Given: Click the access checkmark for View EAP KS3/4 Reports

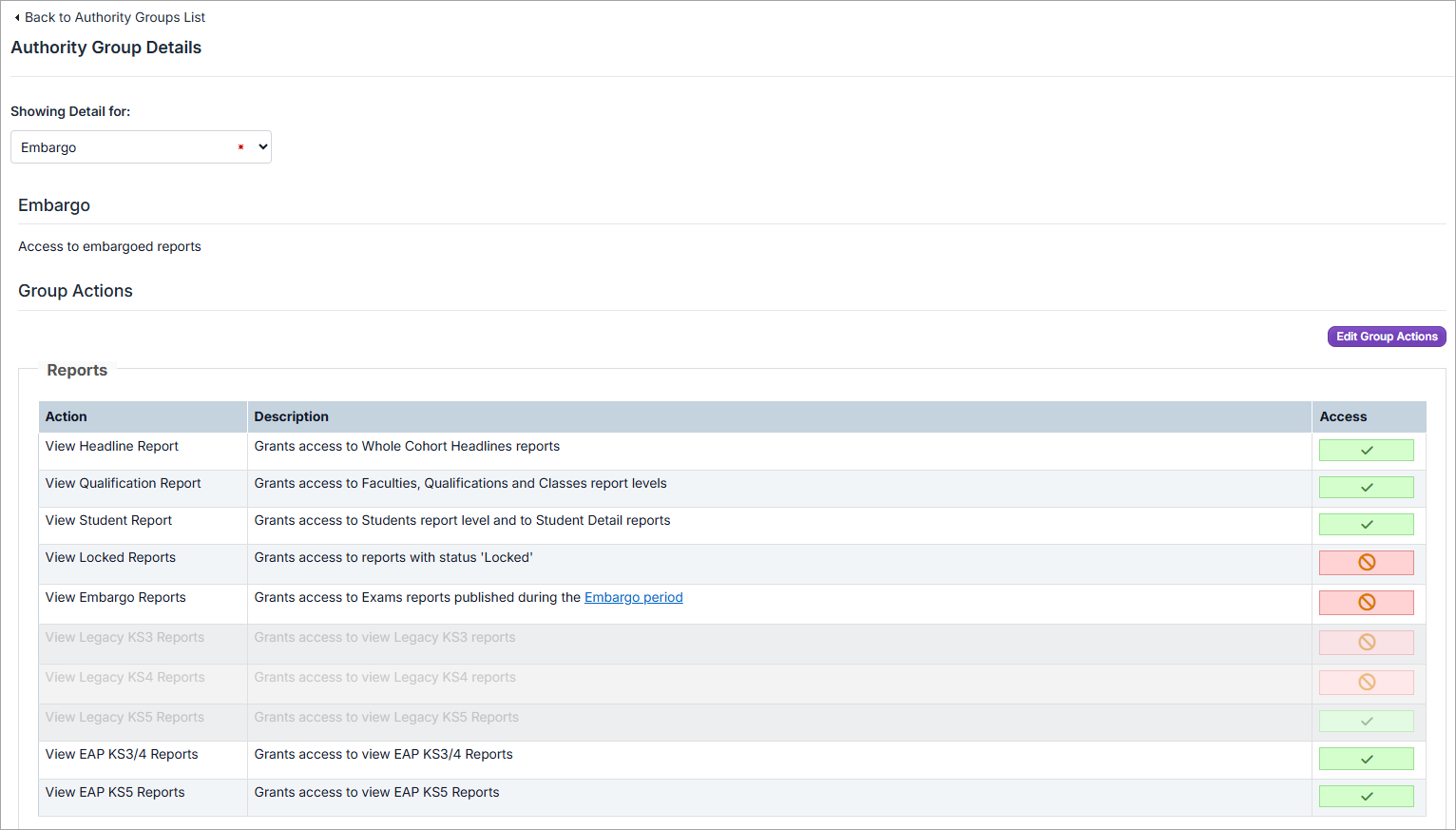Looking at the screenshot, I should tap(1366, 759).
